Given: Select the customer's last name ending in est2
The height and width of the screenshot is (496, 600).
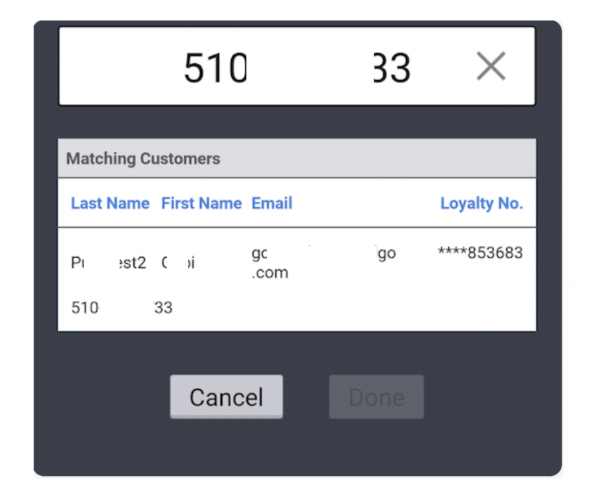Looking at the screenshot, I should (109, 263).
